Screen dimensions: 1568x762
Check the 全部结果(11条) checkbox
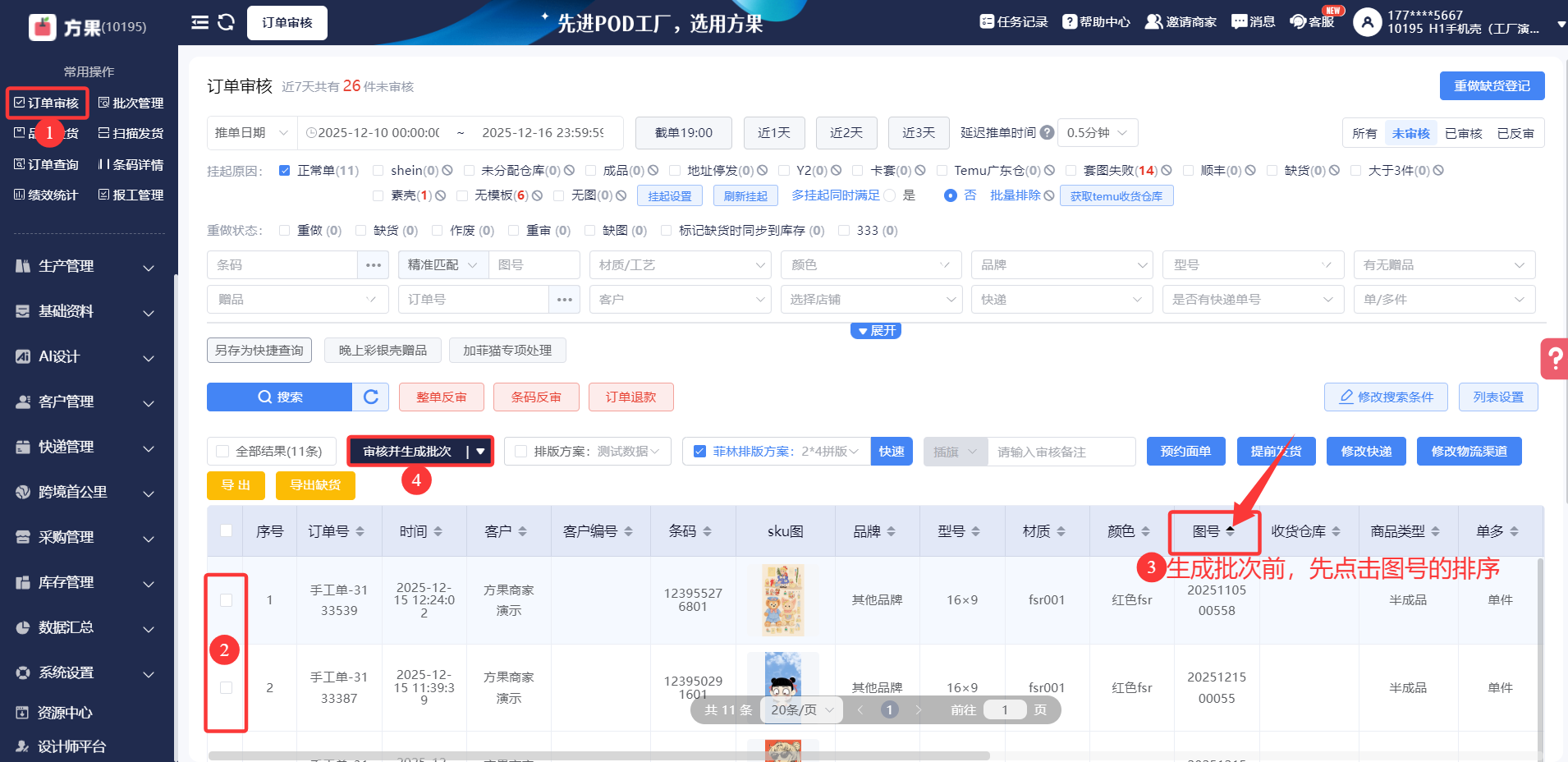click(x=222, y=452)
